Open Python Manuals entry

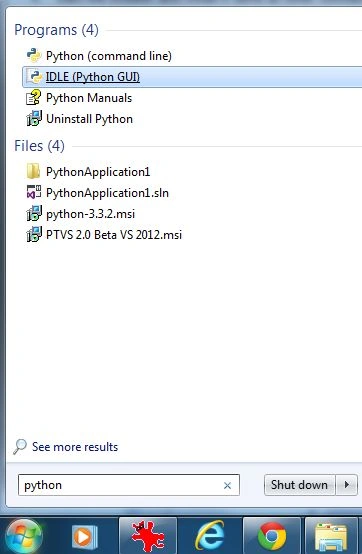tap(89, 98)
